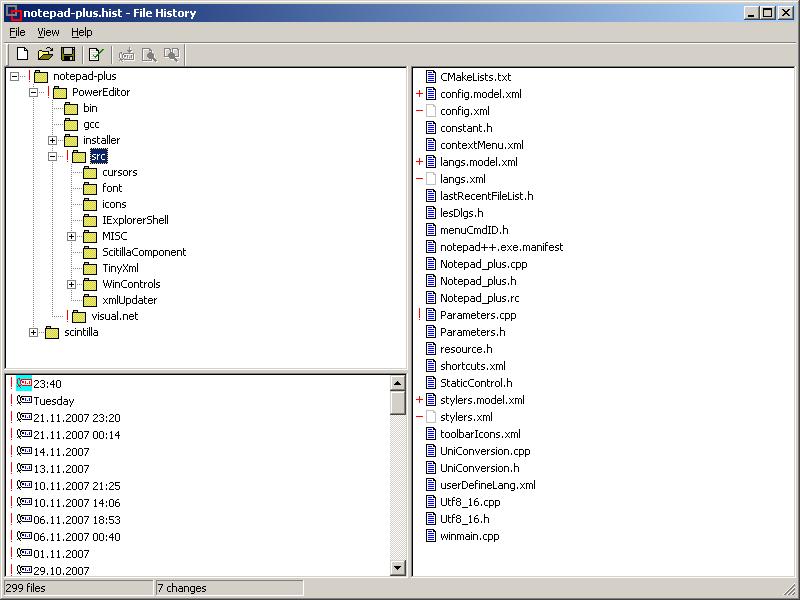Click the 299 files status entry
Image resolution: width=800 pixels, height=600 pixels.
tap(78, 588)
